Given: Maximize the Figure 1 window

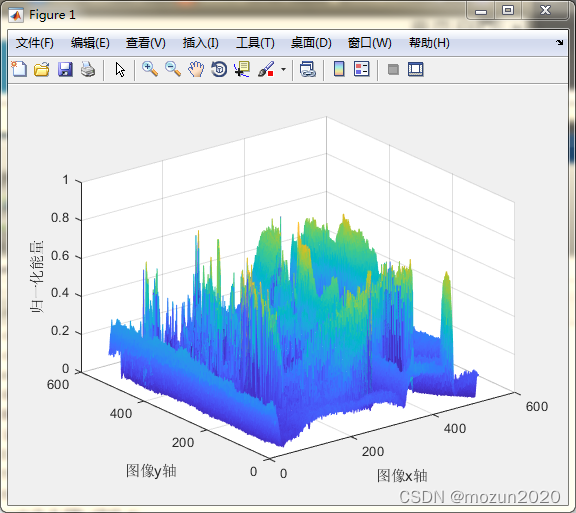Looking at the screenshot, I should (508, 11).
